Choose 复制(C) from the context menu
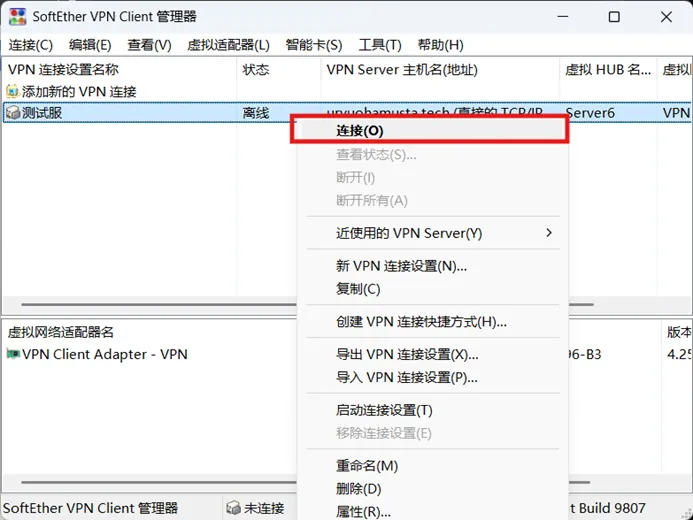The image size is (693, 520). click(x=358, y=289)
